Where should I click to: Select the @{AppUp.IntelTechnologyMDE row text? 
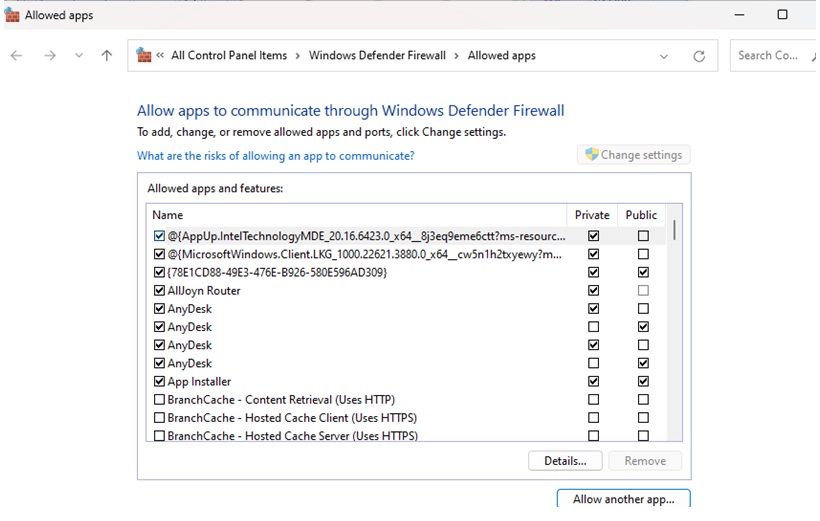tap(366, 236)
